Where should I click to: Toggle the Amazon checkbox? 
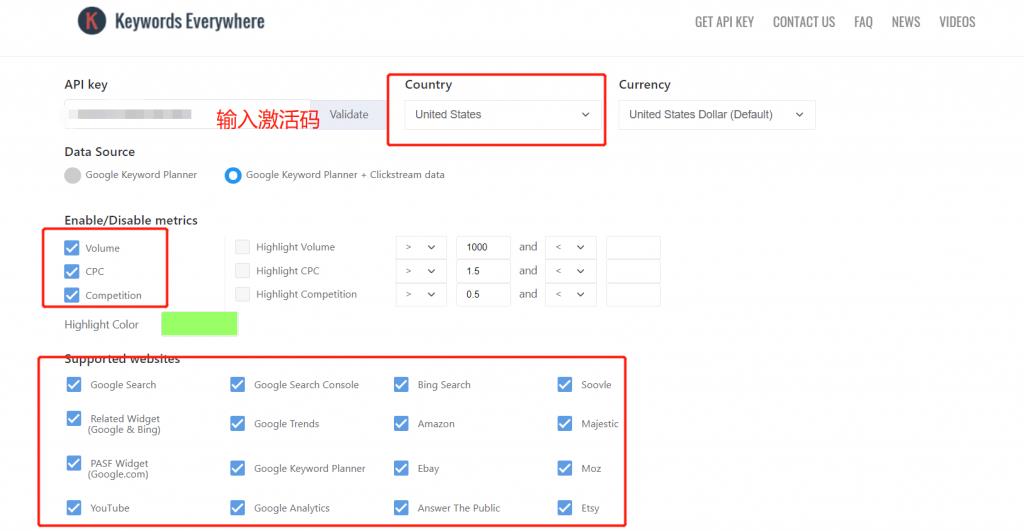[x=401, y=424]
